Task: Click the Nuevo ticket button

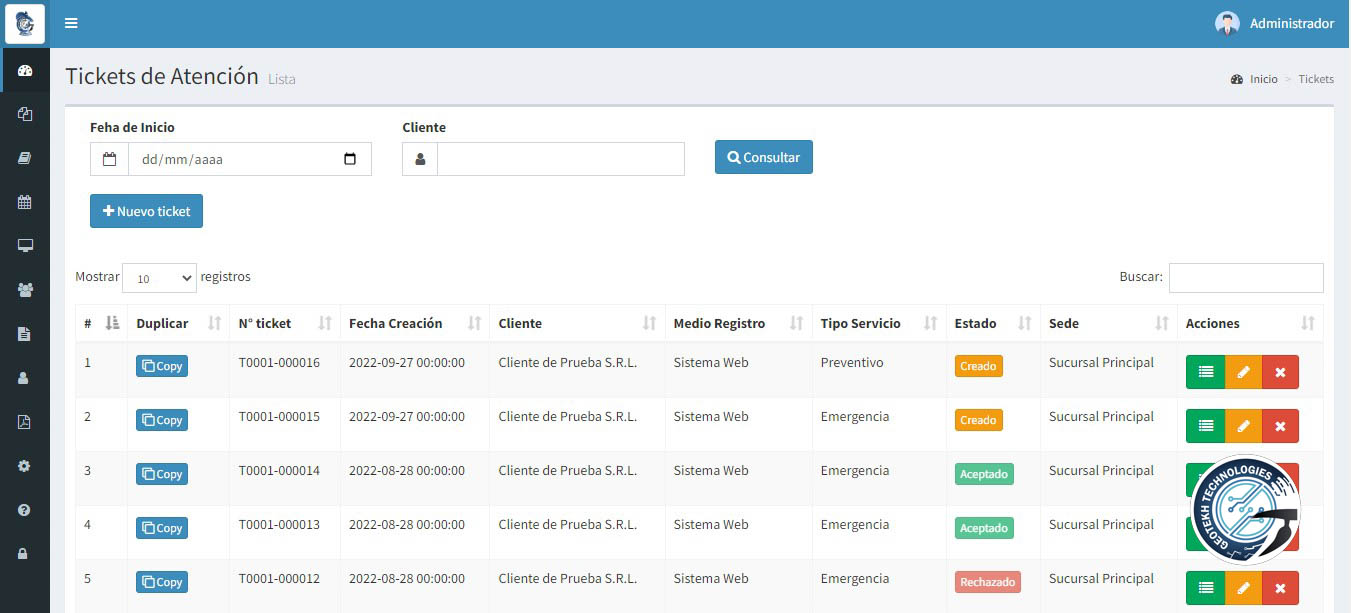Action: point(146,211)
